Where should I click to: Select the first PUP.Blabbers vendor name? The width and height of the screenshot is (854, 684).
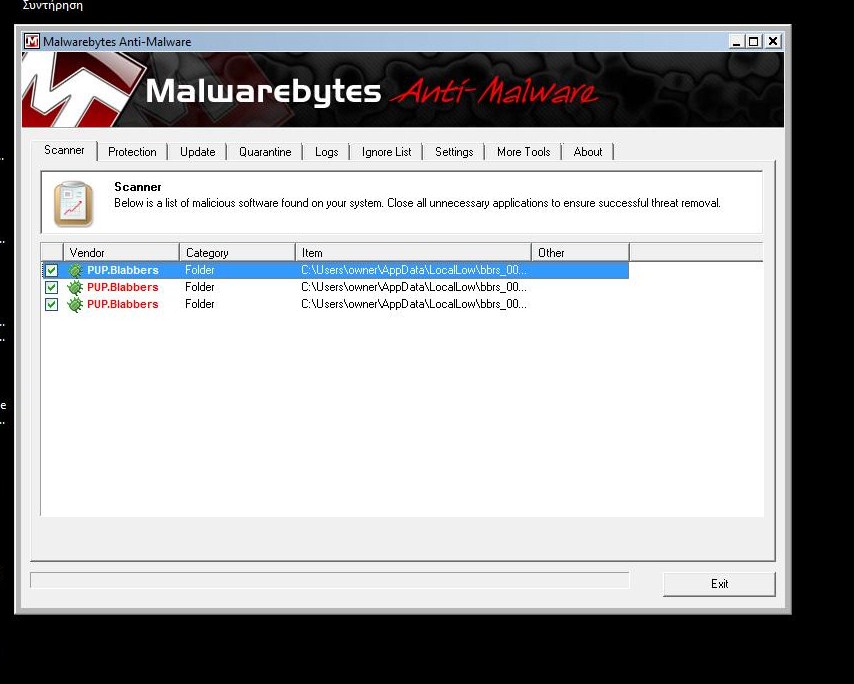tap(123, 270)
